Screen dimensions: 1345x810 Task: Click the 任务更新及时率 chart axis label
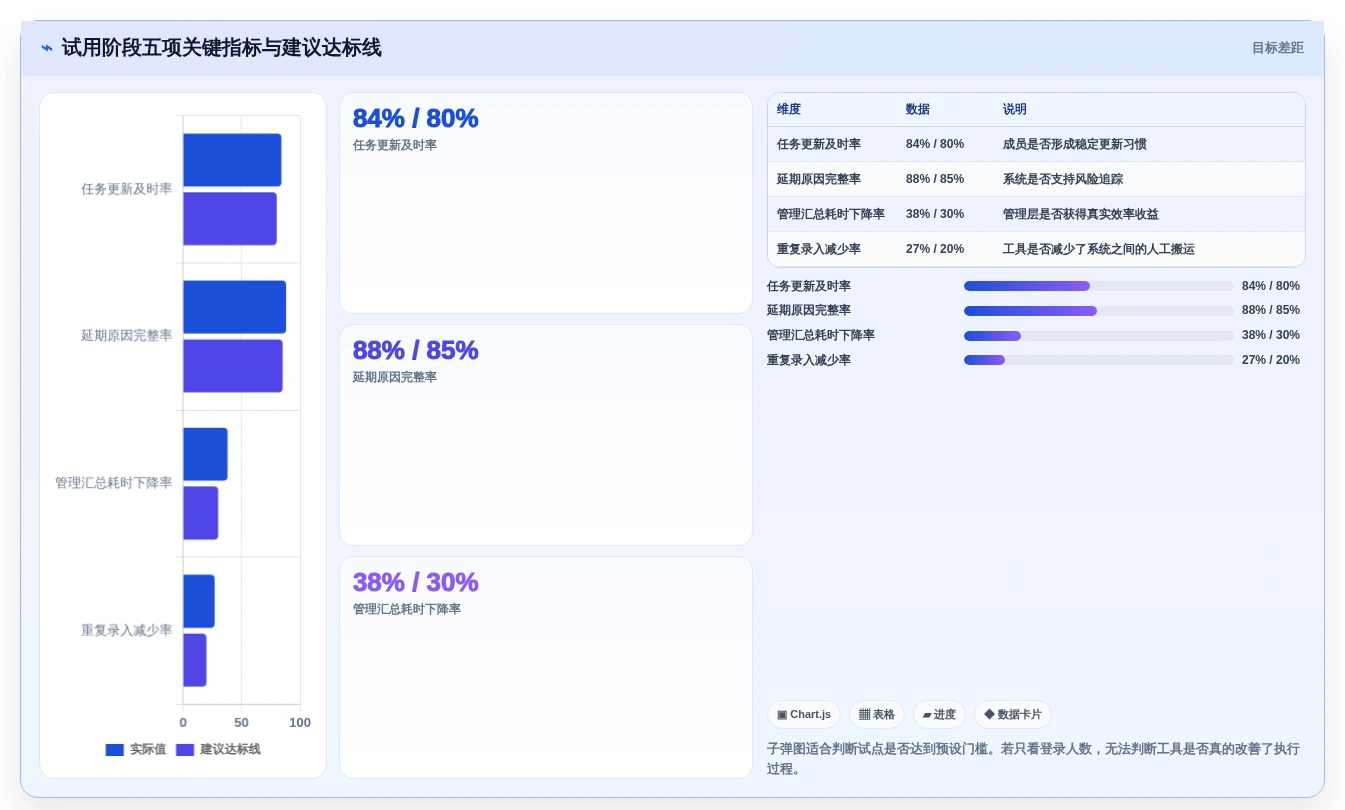coord(126,189)
